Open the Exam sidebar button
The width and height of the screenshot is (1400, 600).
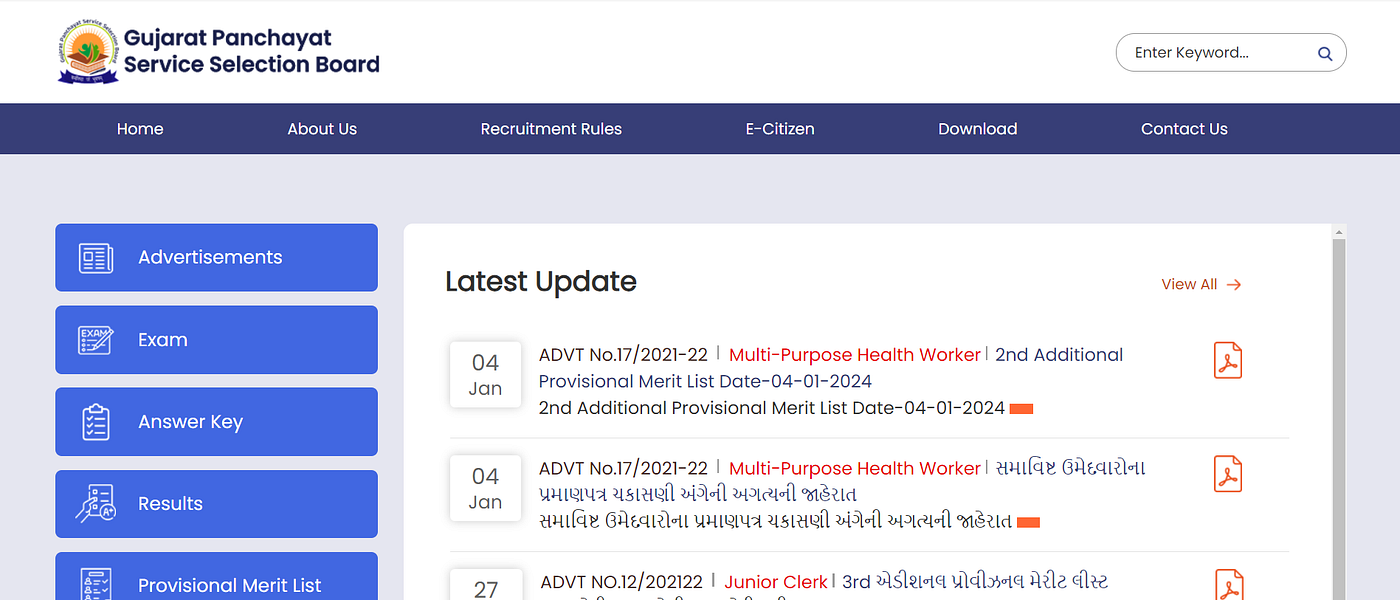(216, 340)
